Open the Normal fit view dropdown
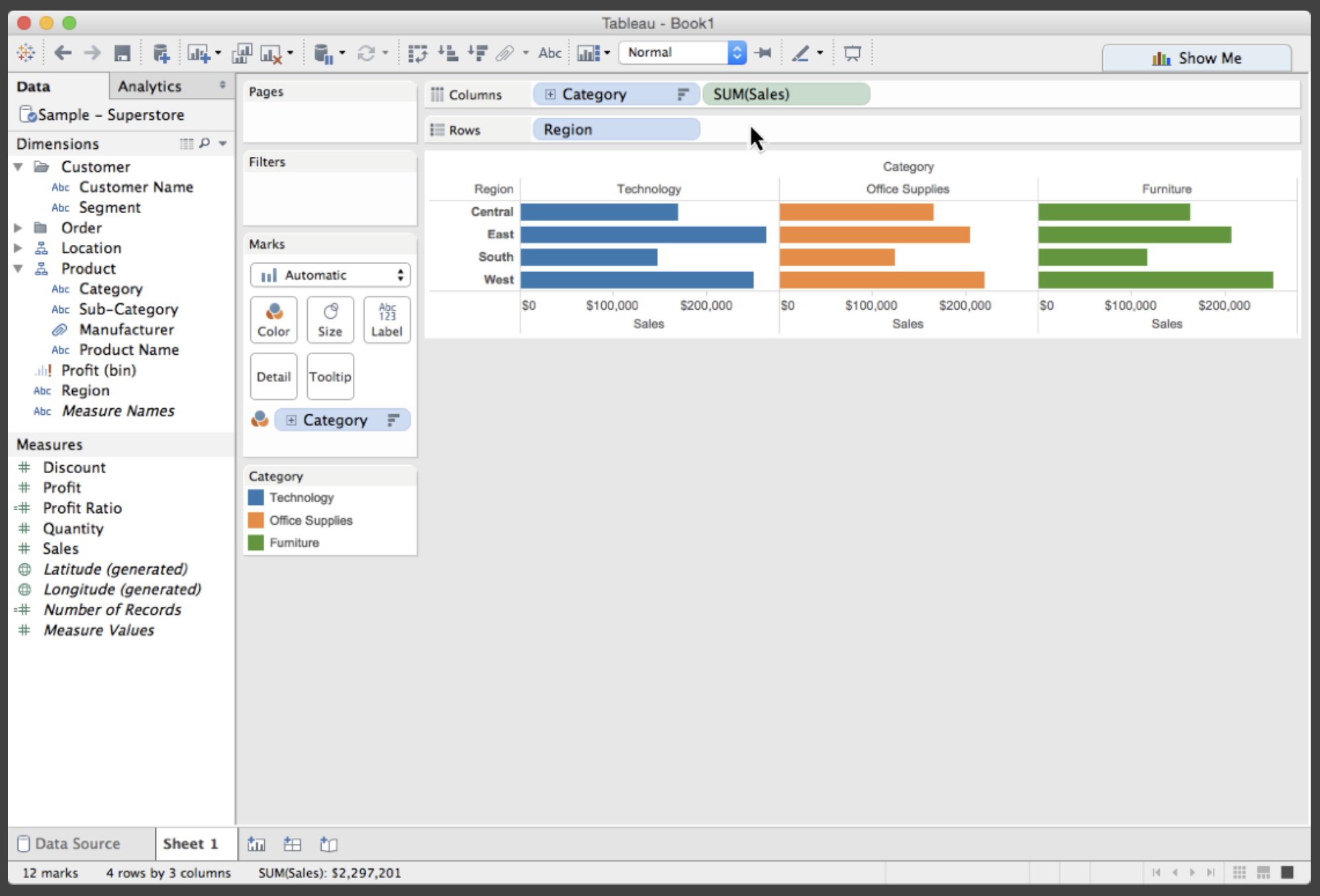The height and width of the screenshot is (896, 1320). pos(682,52)
